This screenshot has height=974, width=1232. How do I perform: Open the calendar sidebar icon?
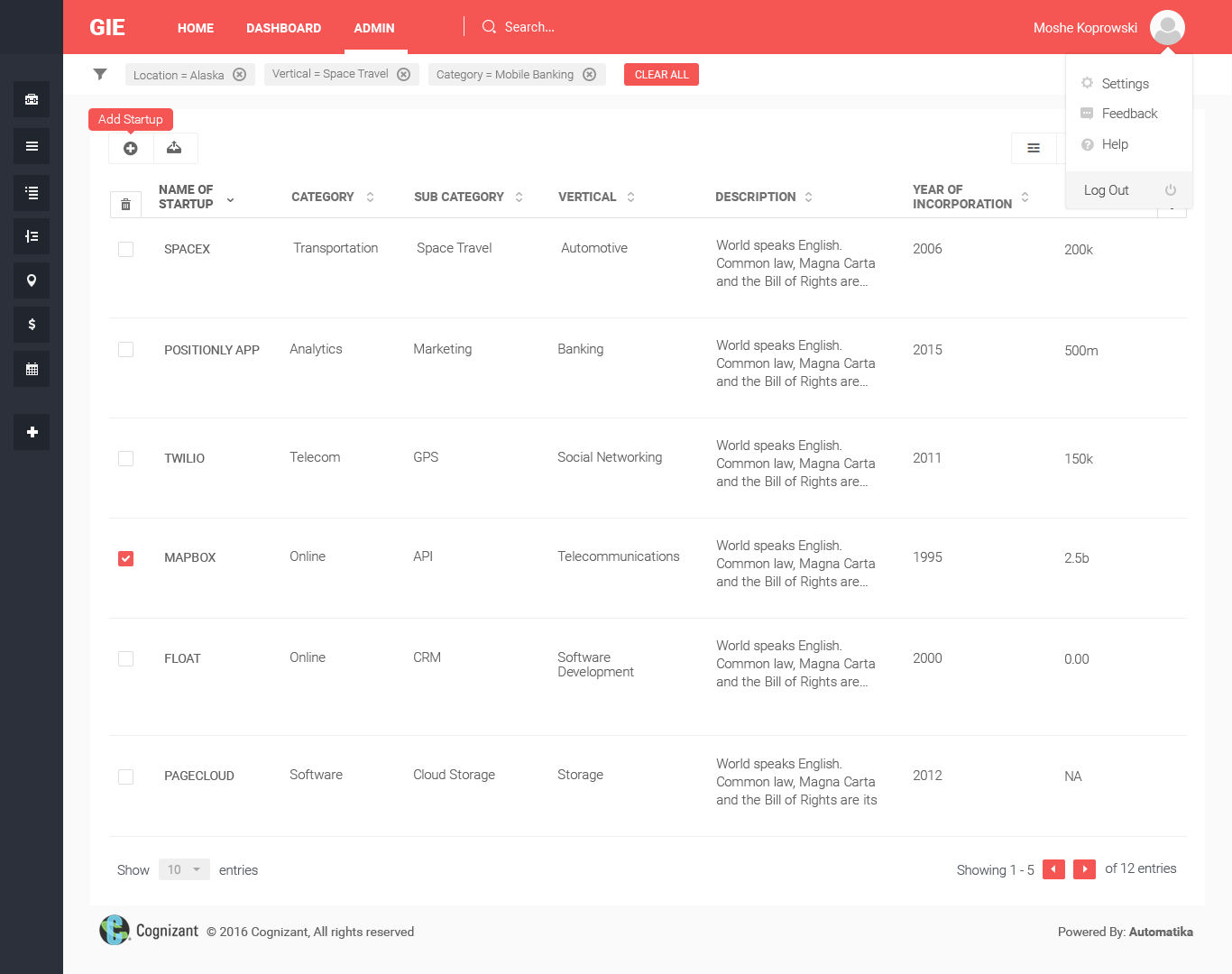32,369
